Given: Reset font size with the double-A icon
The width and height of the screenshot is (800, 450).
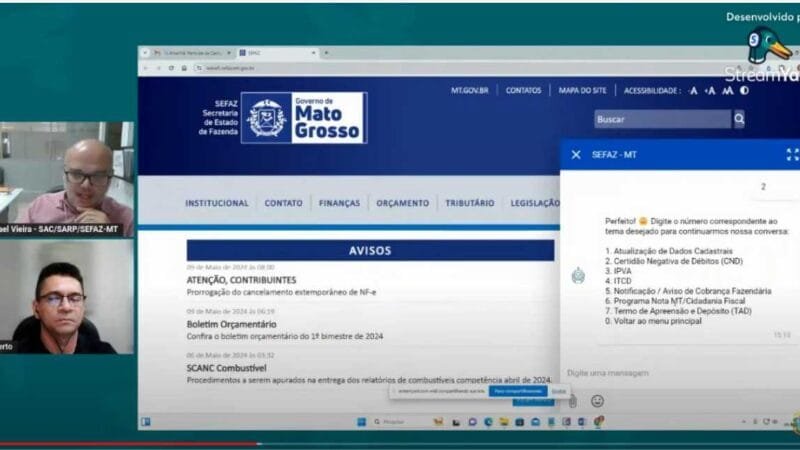Looking at the screenshot, I should pos(728,91).
